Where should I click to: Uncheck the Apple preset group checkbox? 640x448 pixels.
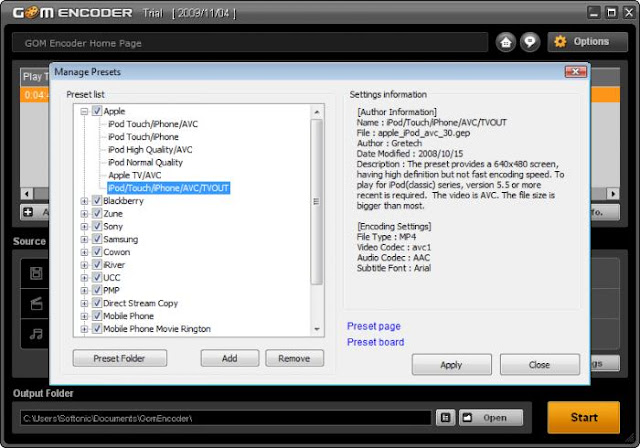97,111
